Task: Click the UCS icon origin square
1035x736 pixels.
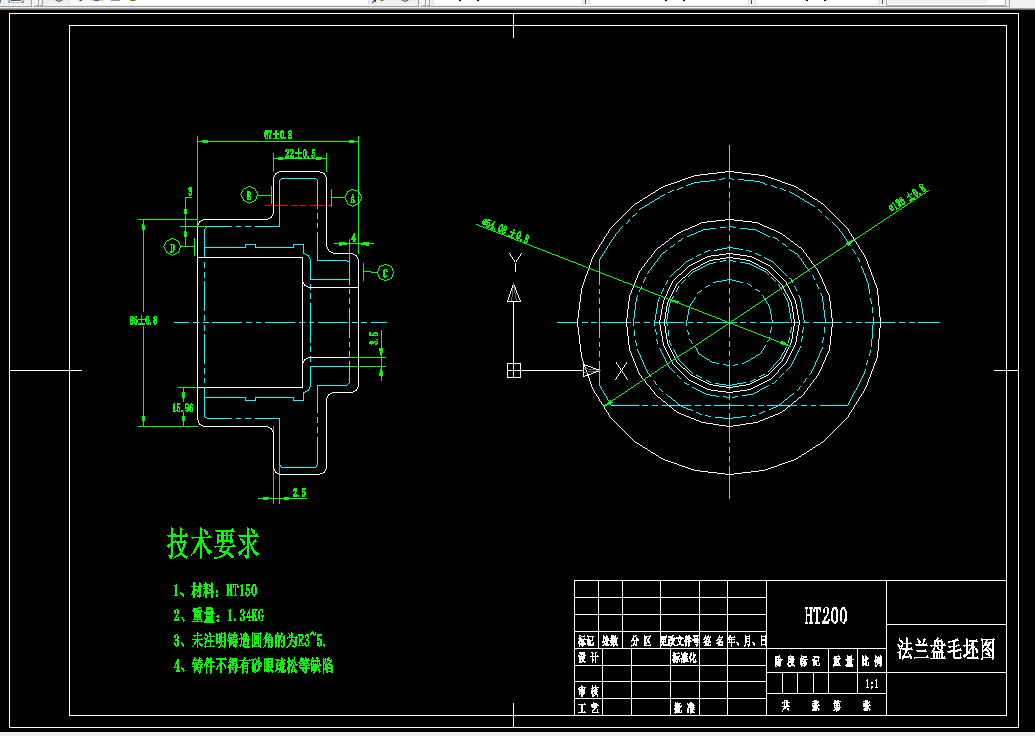Action: (x=514, y=370)
